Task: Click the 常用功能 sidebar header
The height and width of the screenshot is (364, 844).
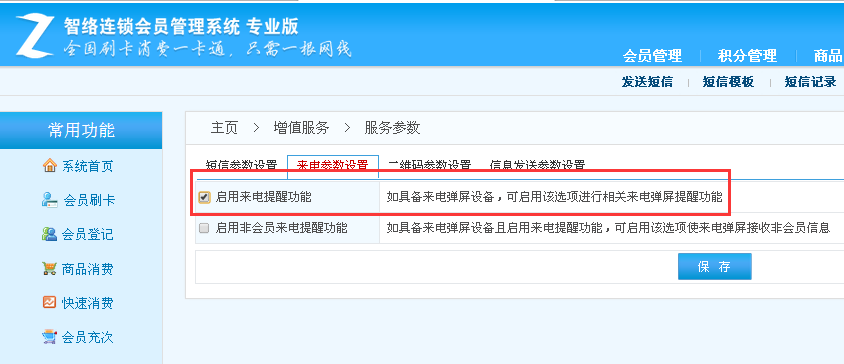Action: click(81, 130)
